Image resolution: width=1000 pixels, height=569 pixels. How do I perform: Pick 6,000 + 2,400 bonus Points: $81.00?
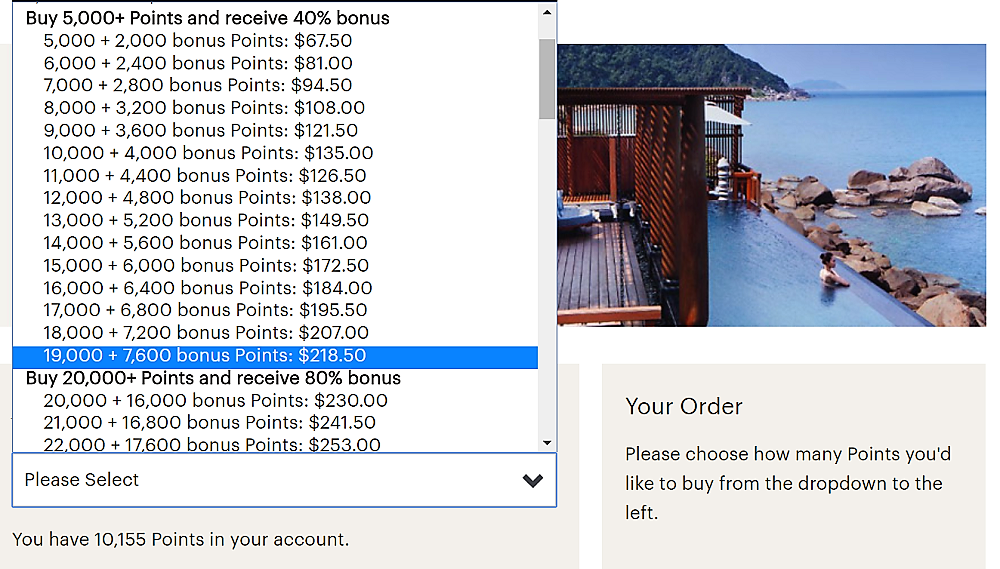tap(275, 63)
